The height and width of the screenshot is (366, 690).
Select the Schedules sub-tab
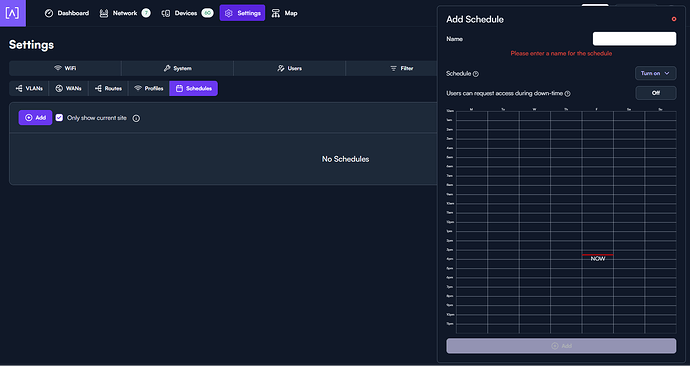pyautogui.click(x=194, y=88)
